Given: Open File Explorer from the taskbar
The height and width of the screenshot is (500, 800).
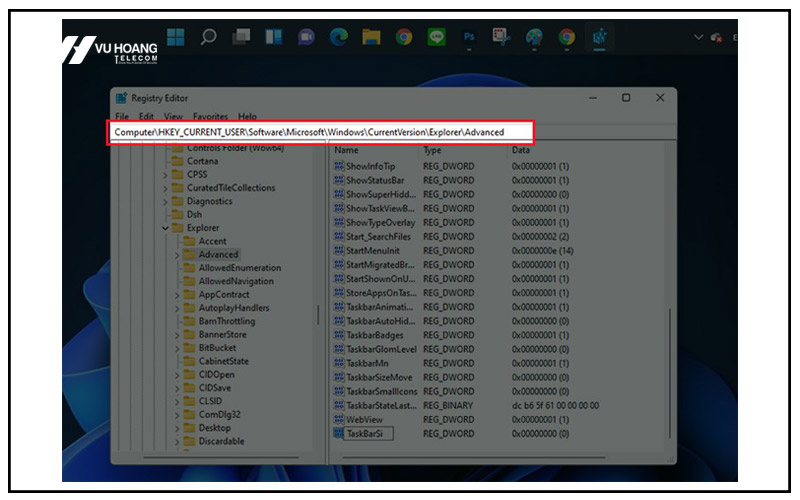Looking at the screenshot, I should click(x=371, y=37).
